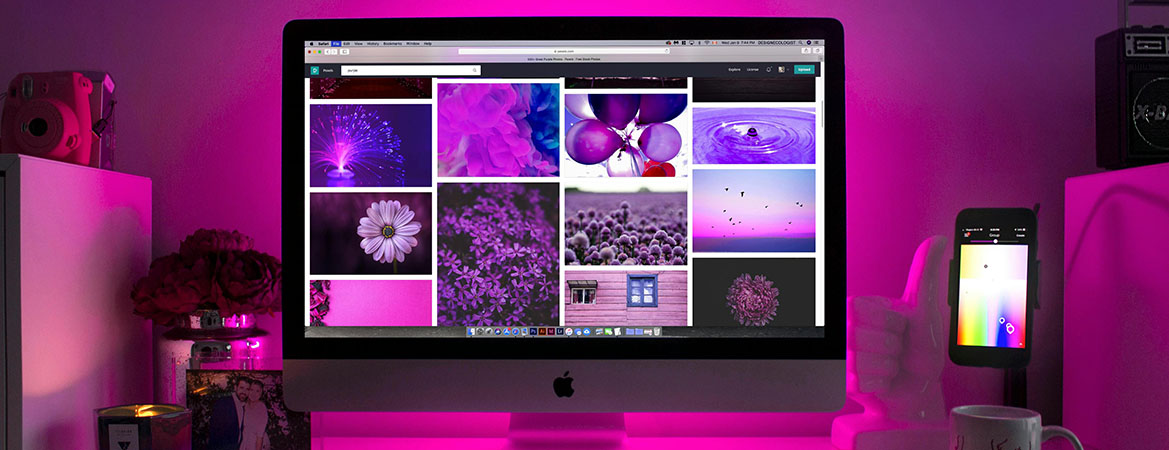Open the small purple flowers photo

pyautogui.click(x=498, y=254)
